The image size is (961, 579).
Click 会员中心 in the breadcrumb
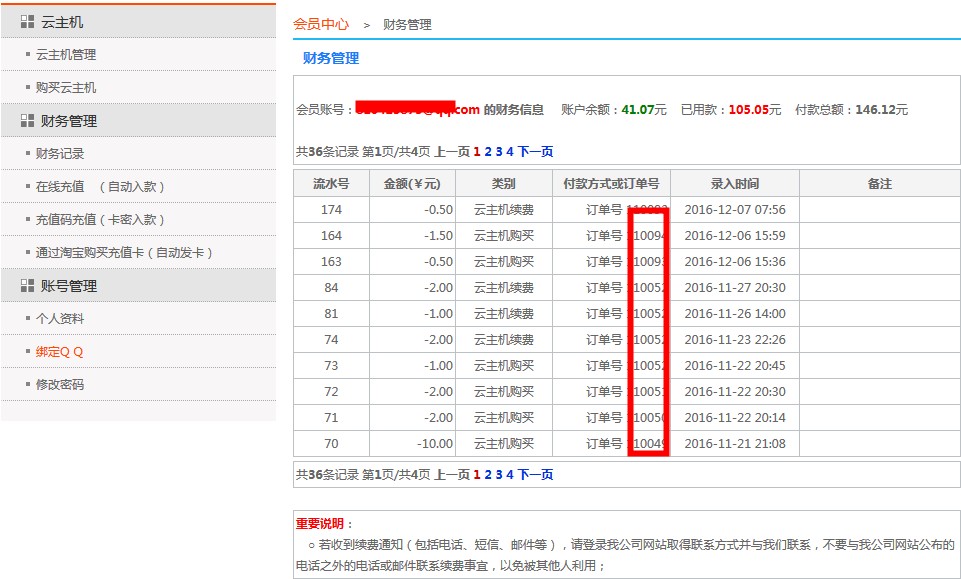tap(321, 24)
